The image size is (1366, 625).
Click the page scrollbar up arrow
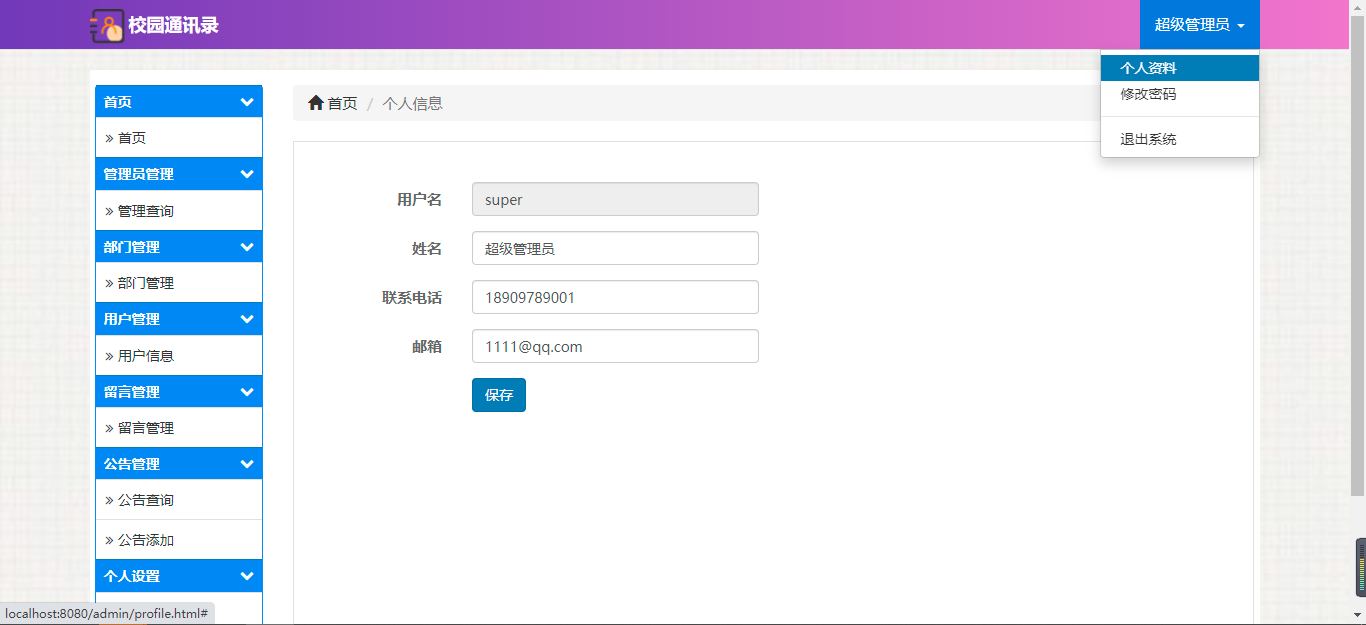(x=1358, y=8)
